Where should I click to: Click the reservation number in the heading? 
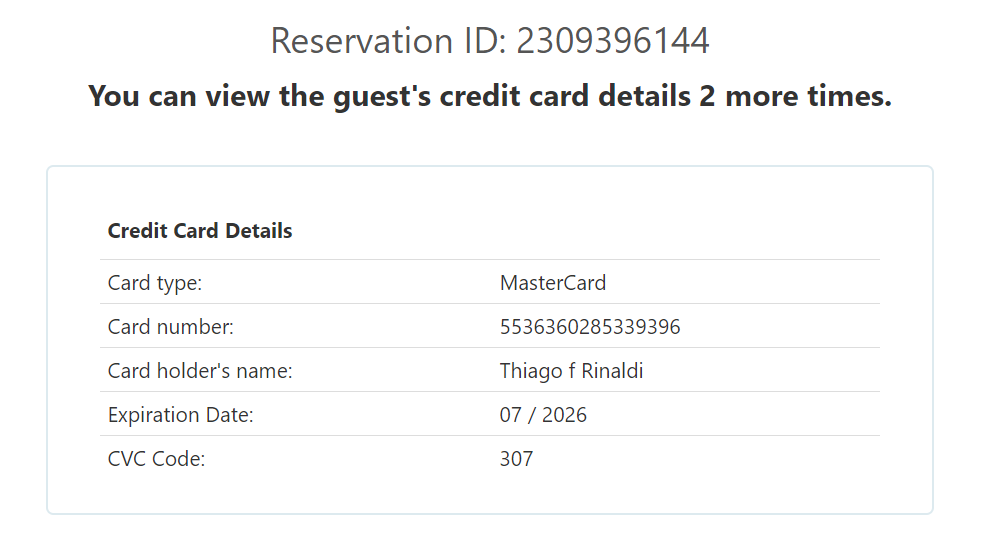point(612,41)
